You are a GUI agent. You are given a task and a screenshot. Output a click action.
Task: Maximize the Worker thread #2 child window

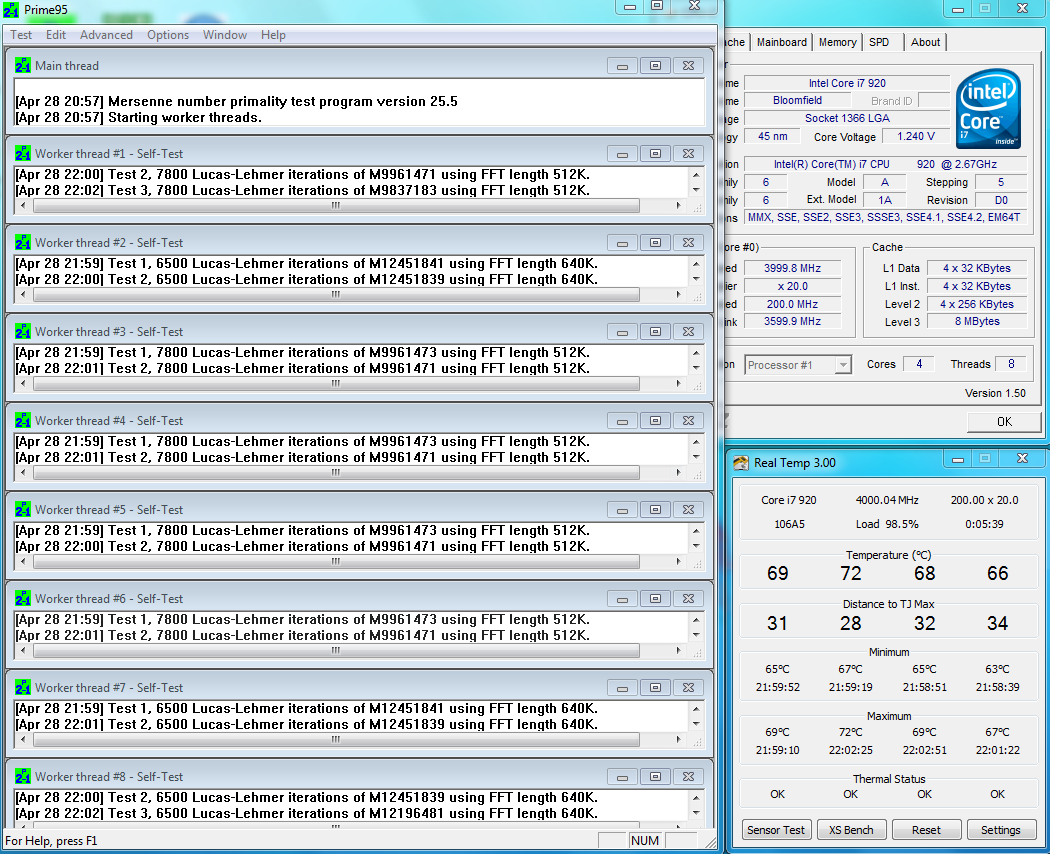click(655, 242)
